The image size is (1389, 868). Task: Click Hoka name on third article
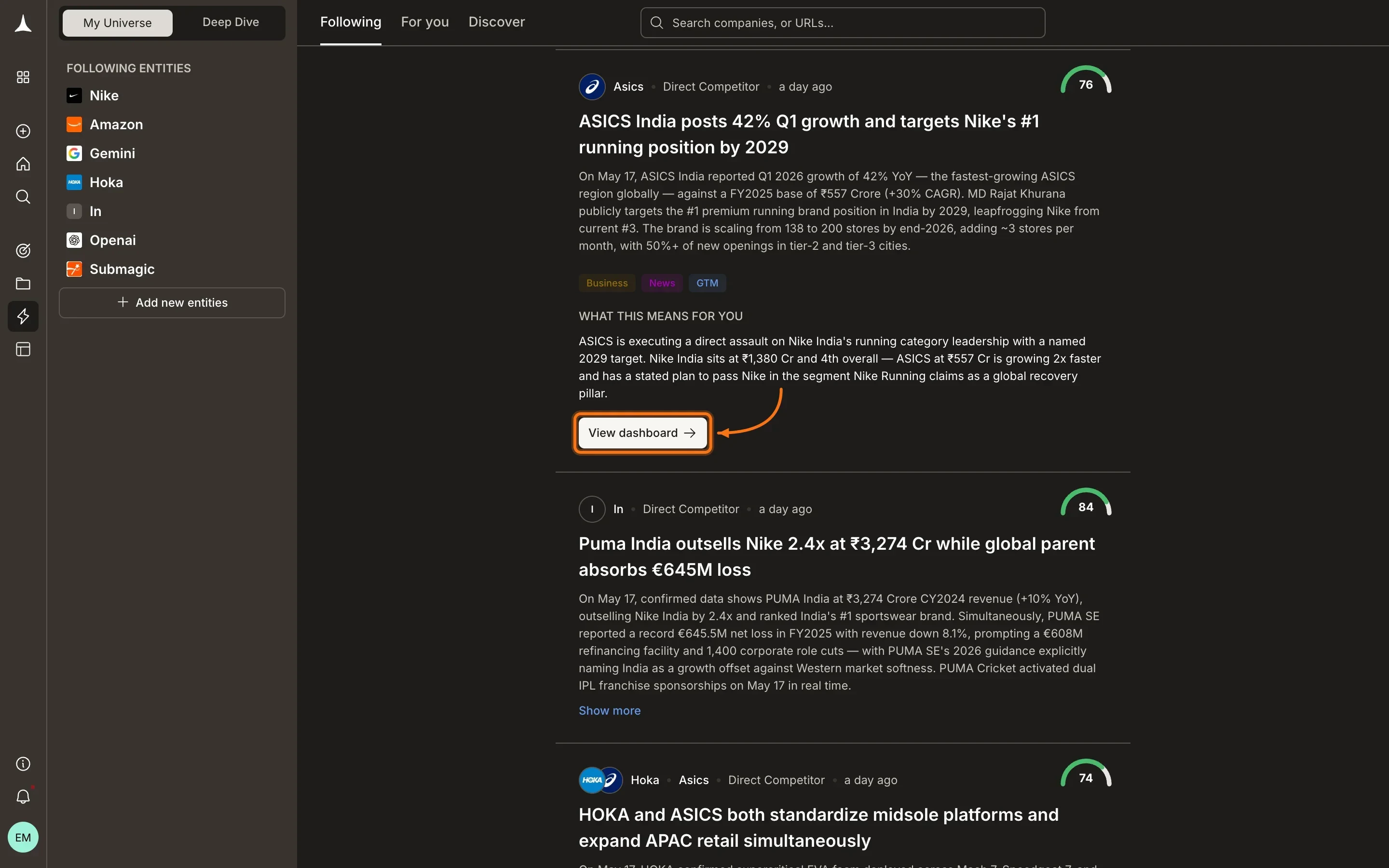click(x=644, y=780)
